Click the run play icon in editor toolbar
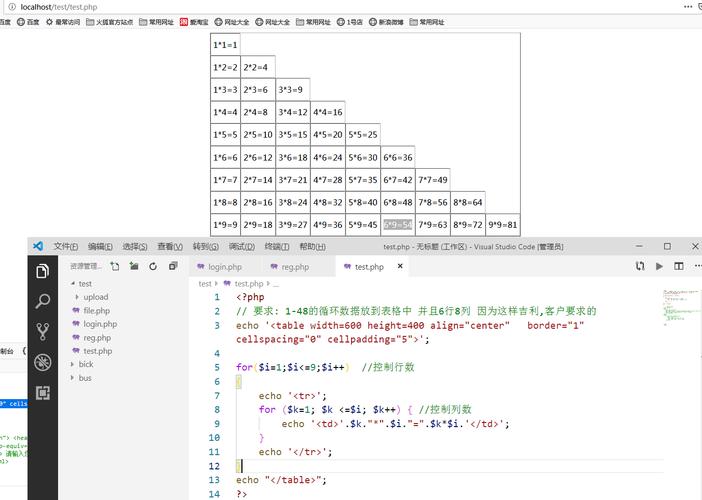Screen dimensions: 702x500 (659, 266)
